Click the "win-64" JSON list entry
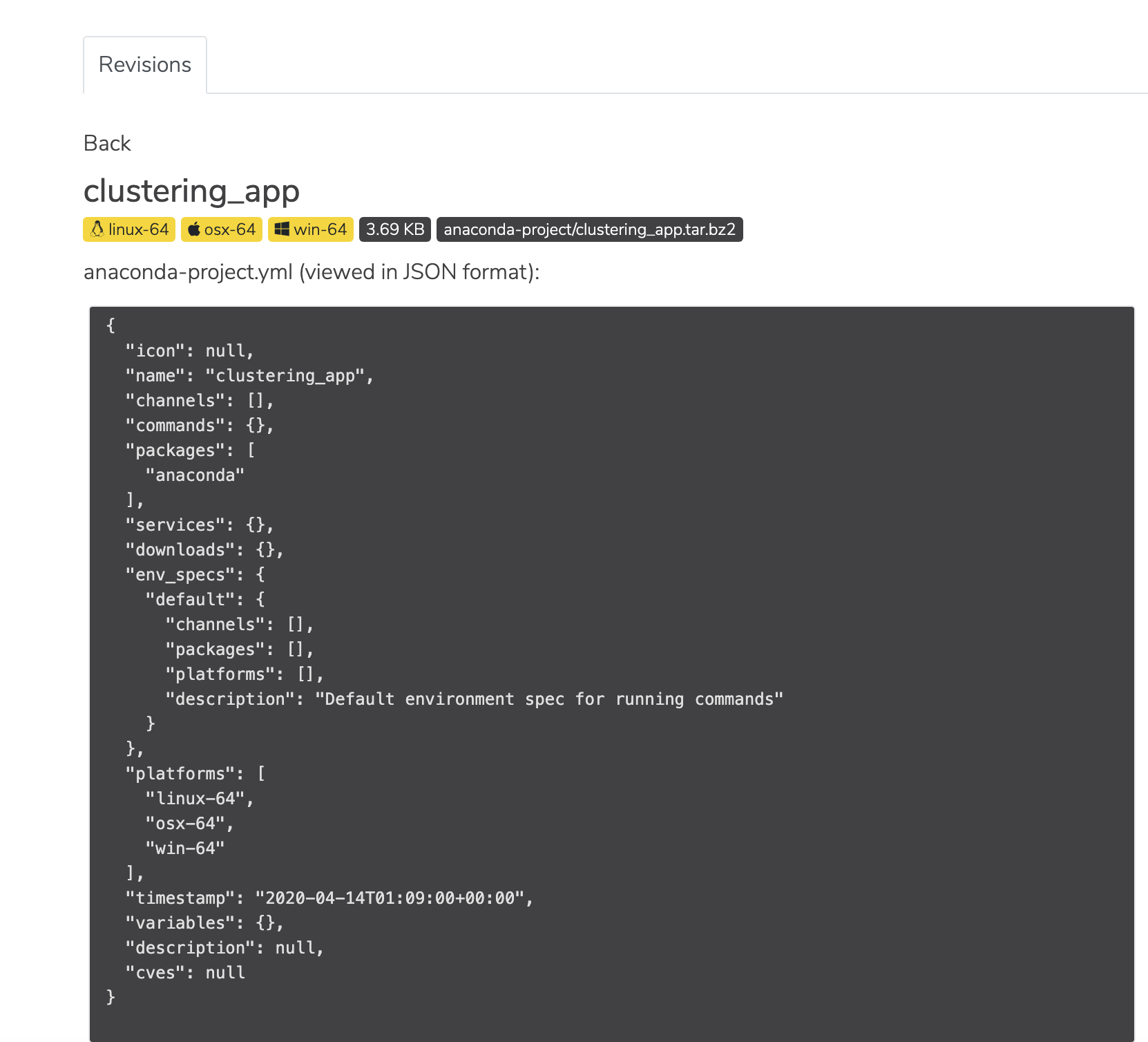Viewport: 1148px width, 1042px height. coord(185,849)
